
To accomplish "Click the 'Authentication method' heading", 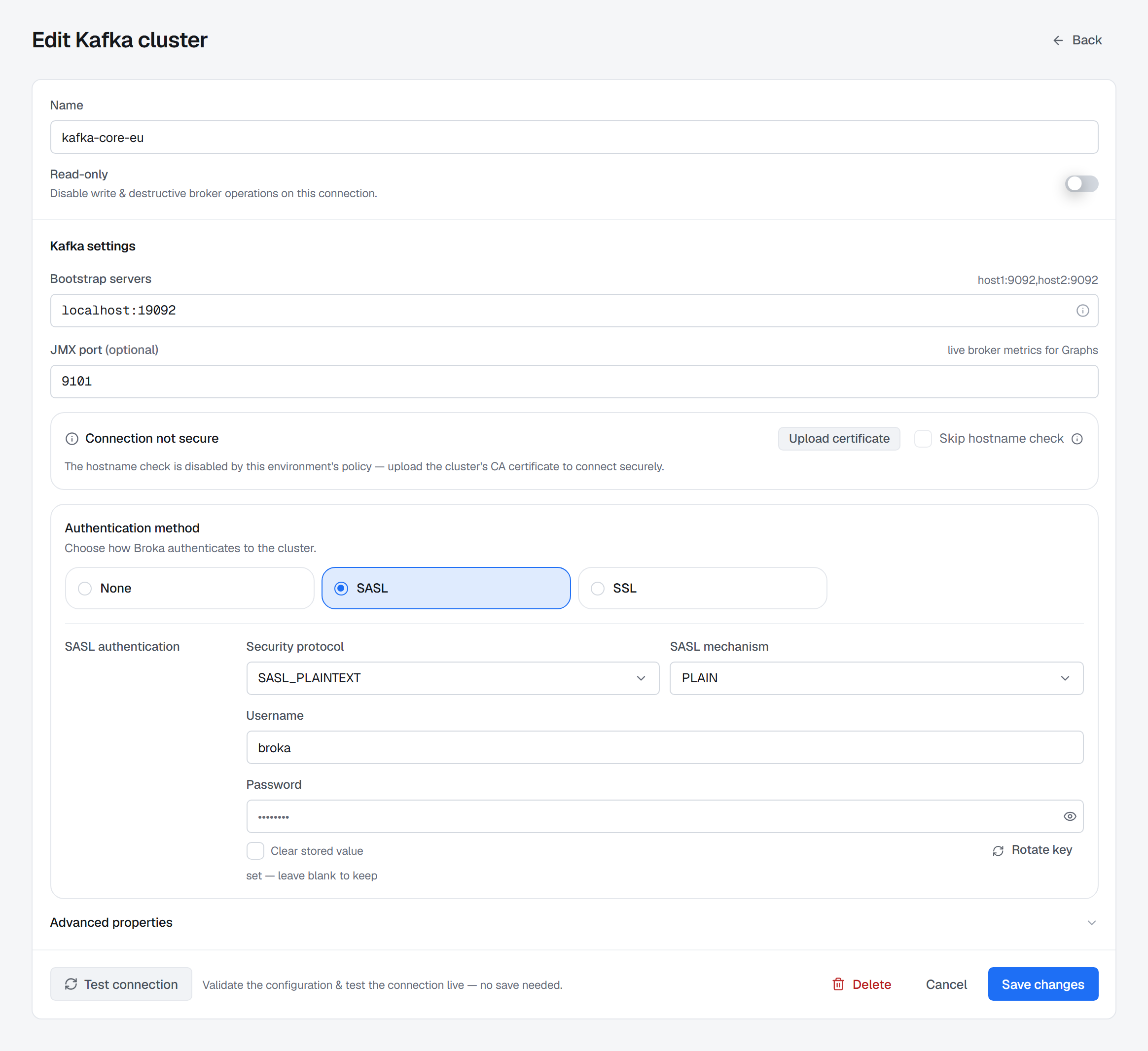I will 132,528.
